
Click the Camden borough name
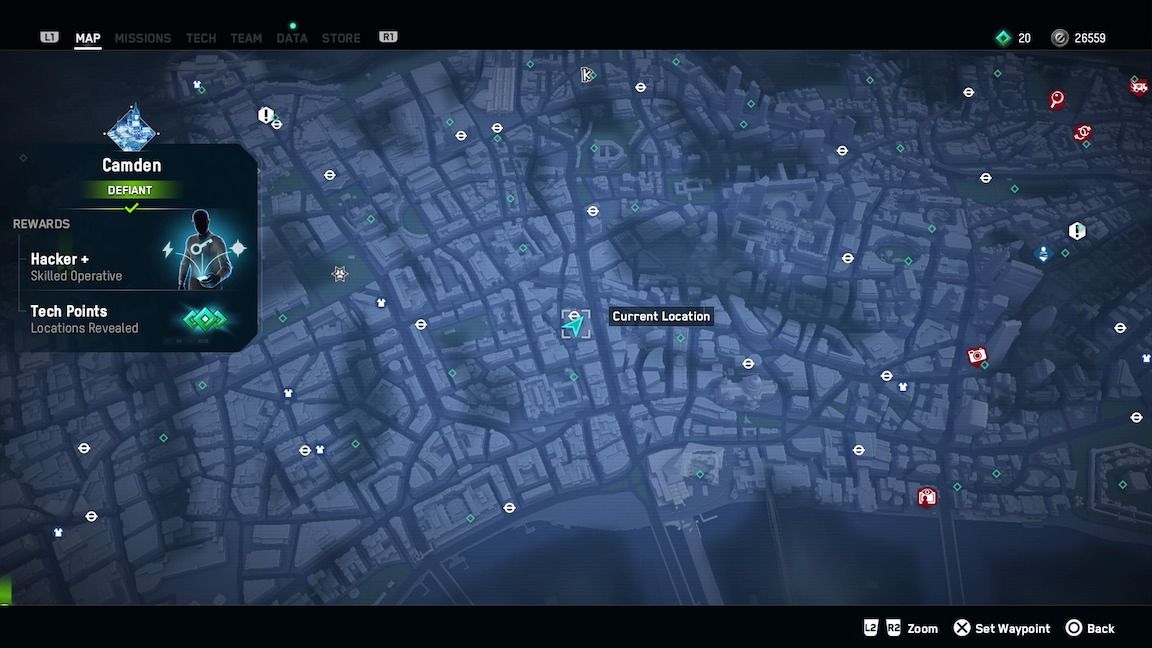click(132, 165)
